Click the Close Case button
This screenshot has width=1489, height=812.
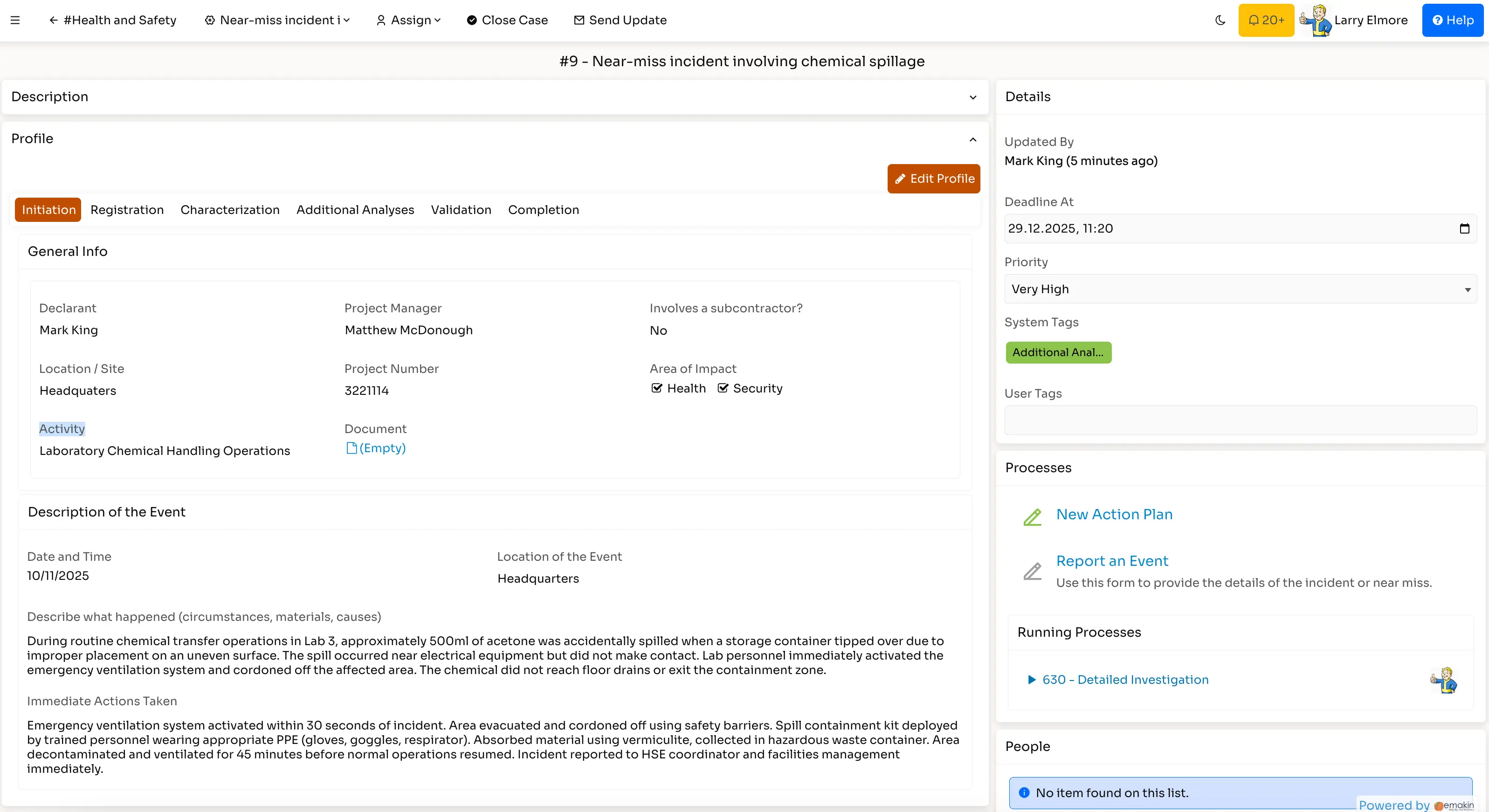(506, 20)
